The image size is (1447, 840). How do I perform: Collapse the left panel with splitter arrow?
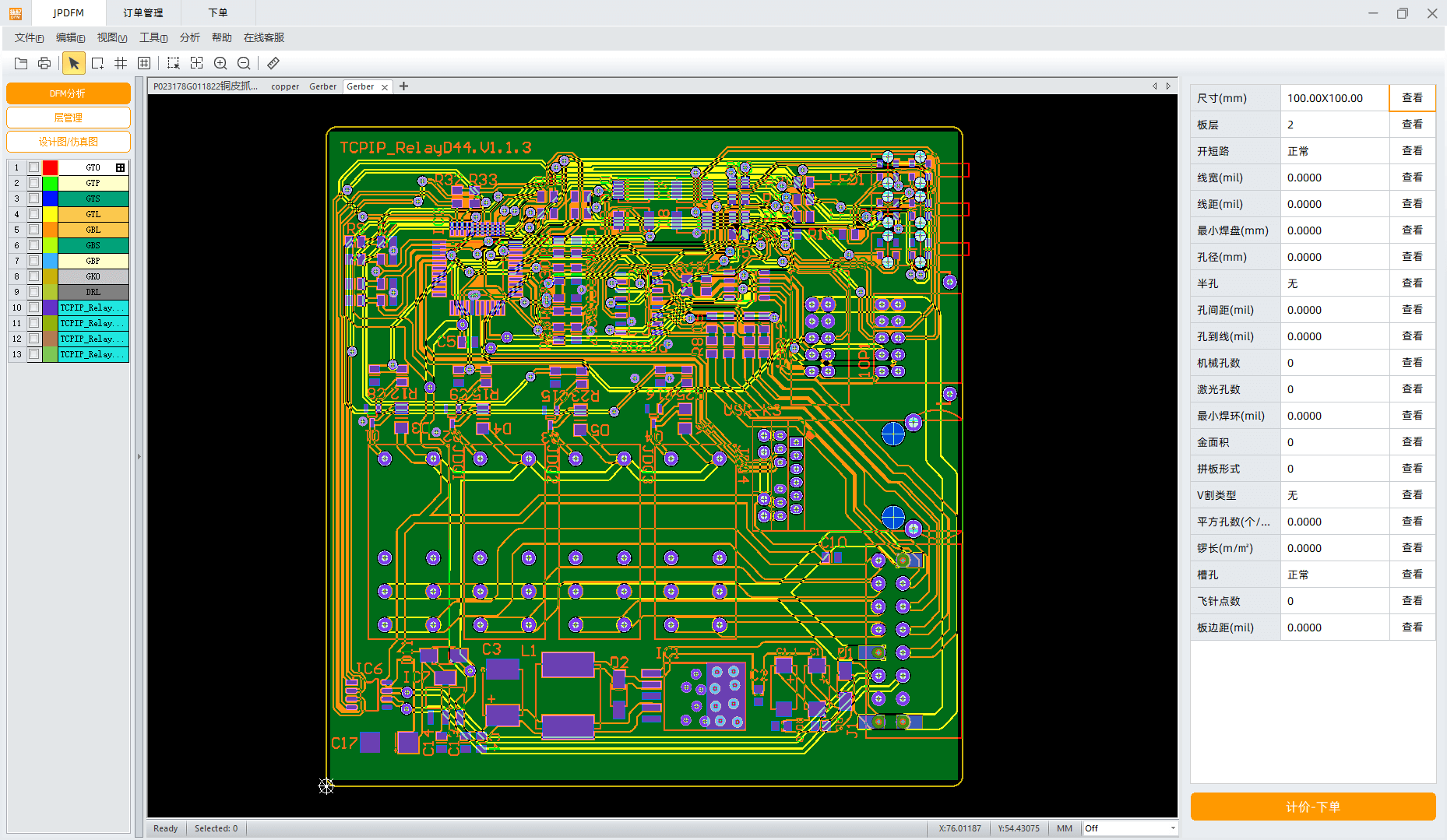click(x=139, y=456)
